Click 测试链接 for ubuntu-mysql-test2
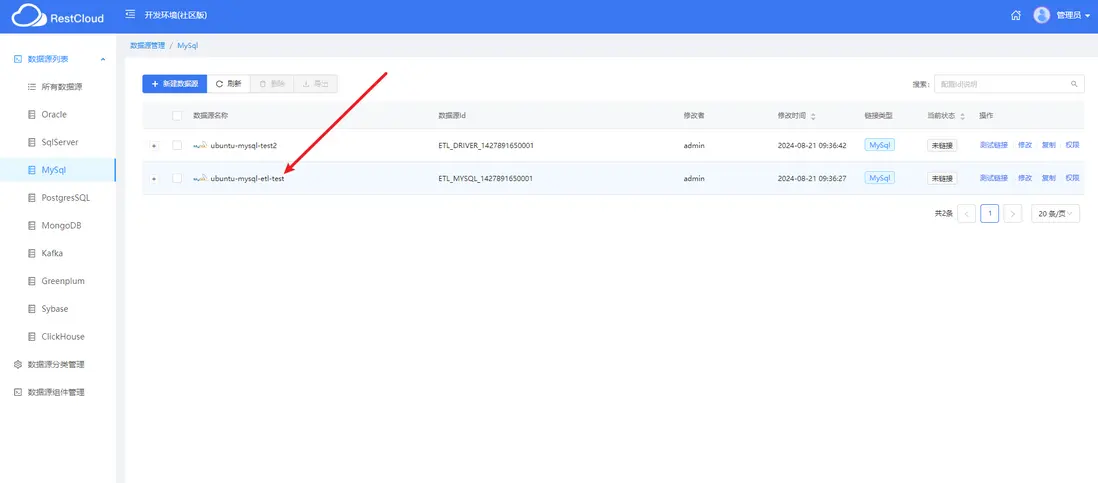This screenshot has height=483, width=1098. pos(994,146)
